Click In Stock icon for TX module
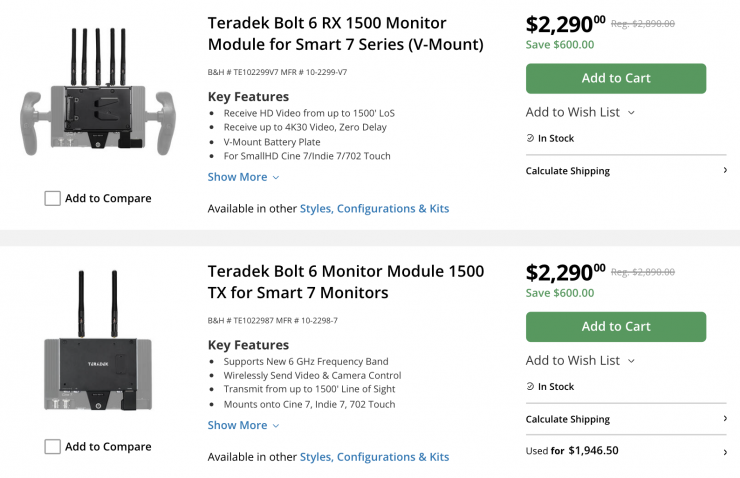This screenshot has height=478, width=740. point(530,387)
